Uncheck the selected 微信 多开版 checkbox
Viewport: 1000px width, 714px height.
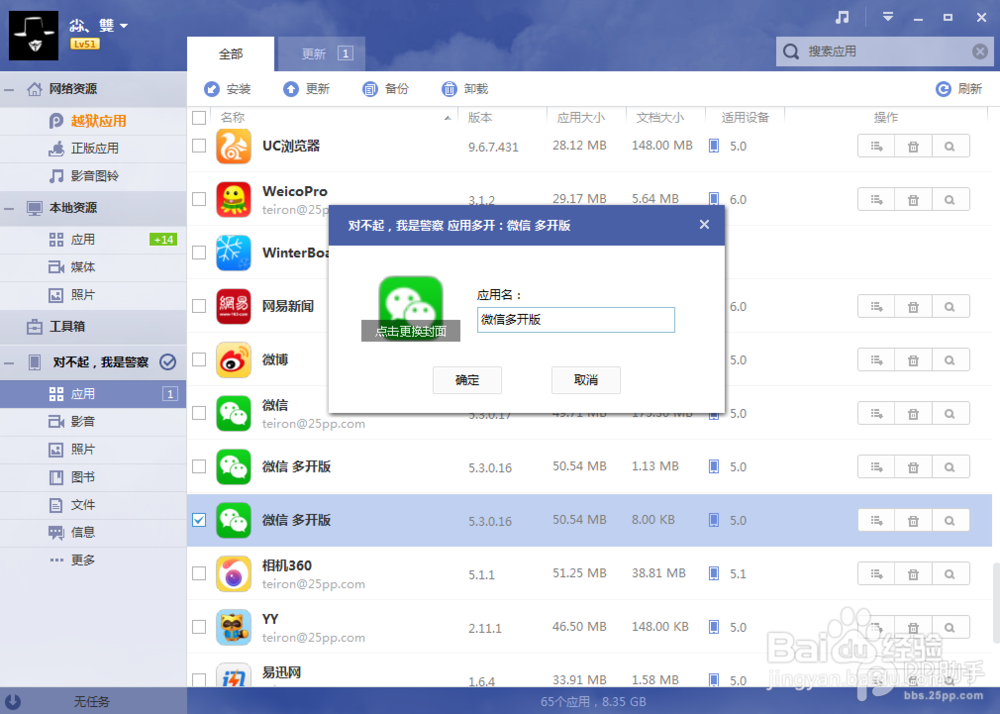(x=199, y=520)
